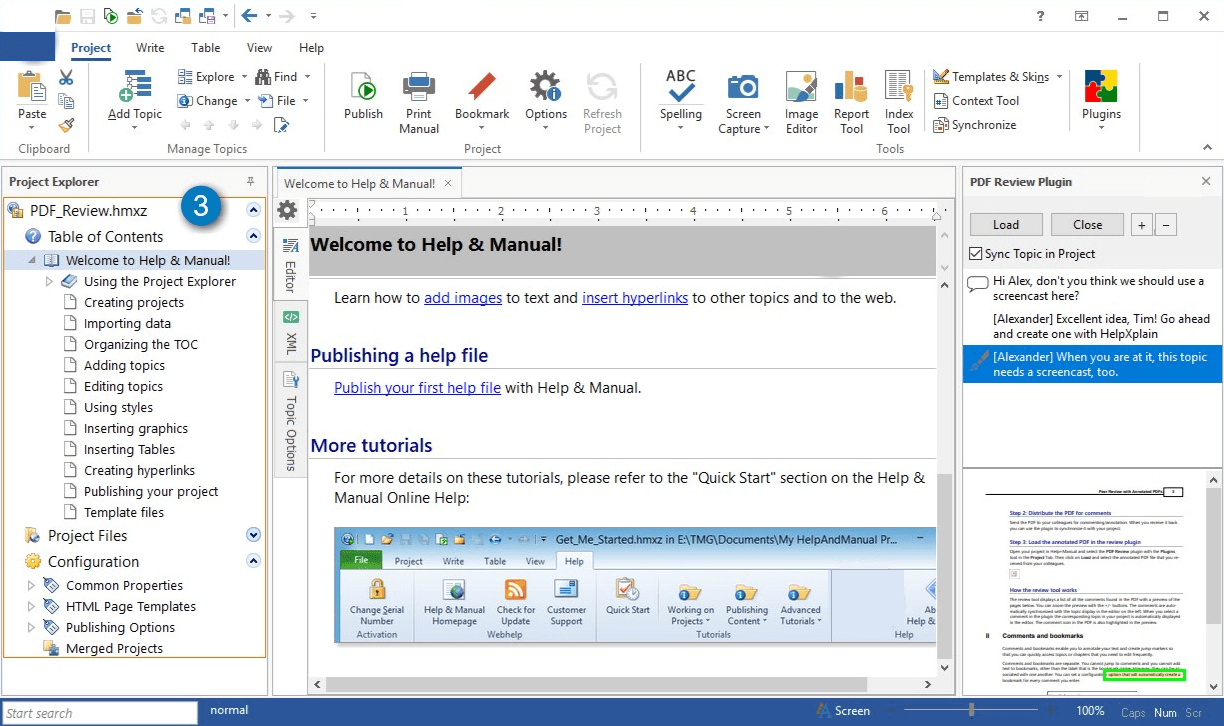The width and height of the screenshot is (1224, 726).
Task: Expand the Project Files section chevron
Action: click(x=253, y=536)
